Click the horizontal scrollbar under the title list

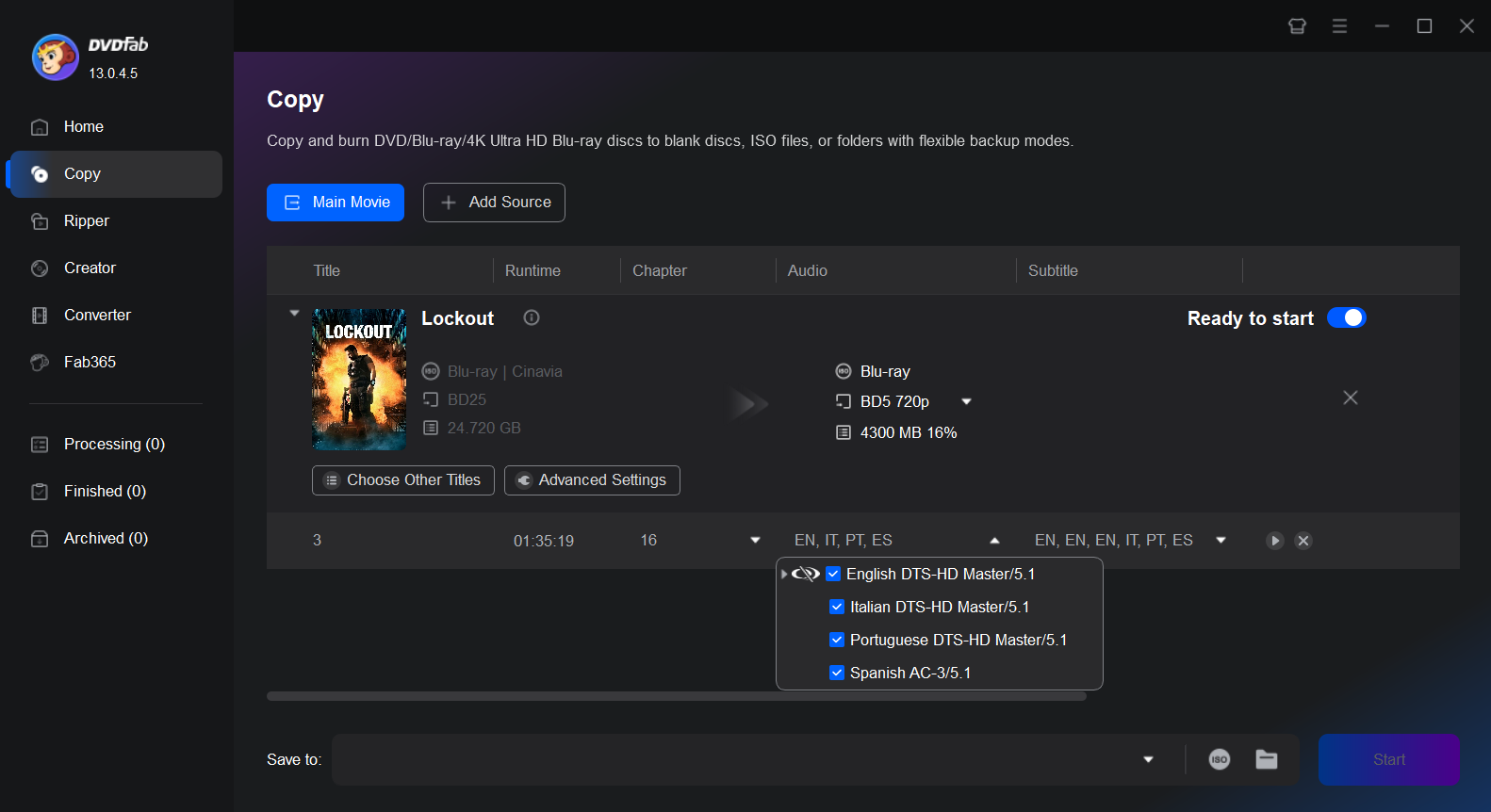point(677,696)
